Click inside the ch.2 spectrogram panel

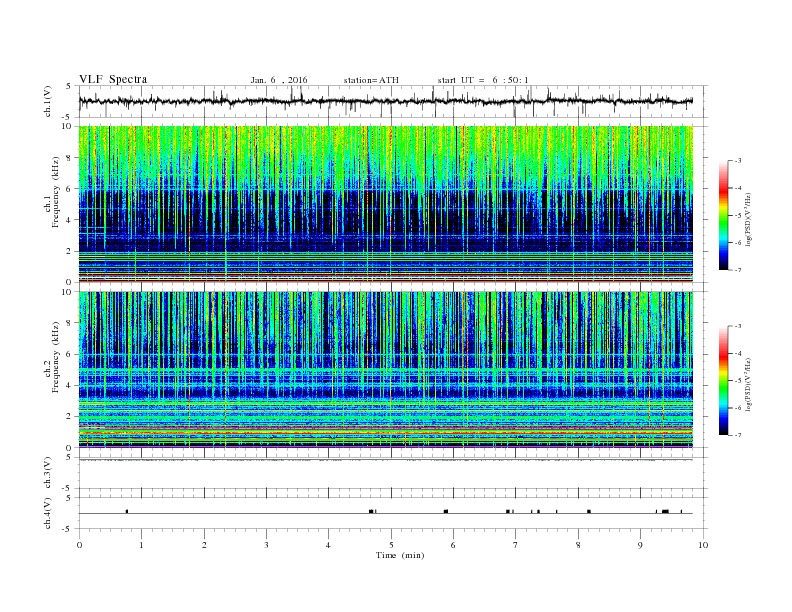click(386, 370)
